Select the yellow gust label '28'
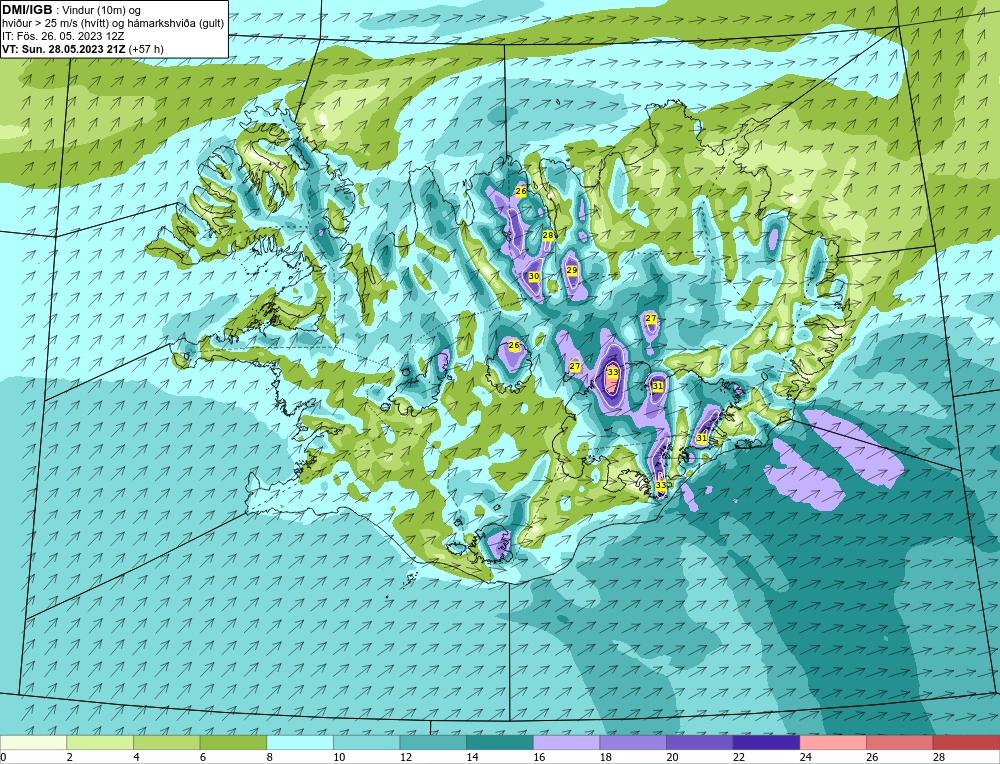The width and height of the screenshot is (1000, 764). point(548,235)
